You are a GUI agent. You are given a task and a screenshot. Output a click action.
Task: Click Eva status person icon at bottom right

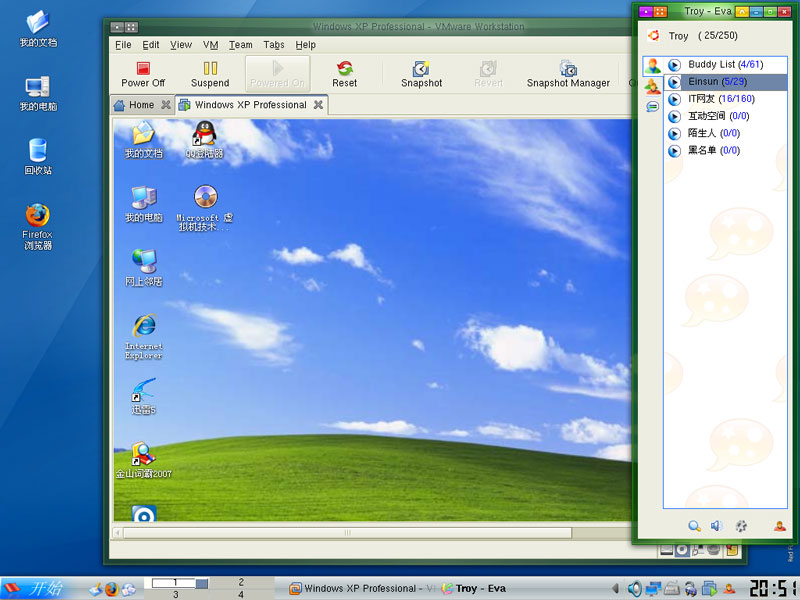tap(780, 526)
